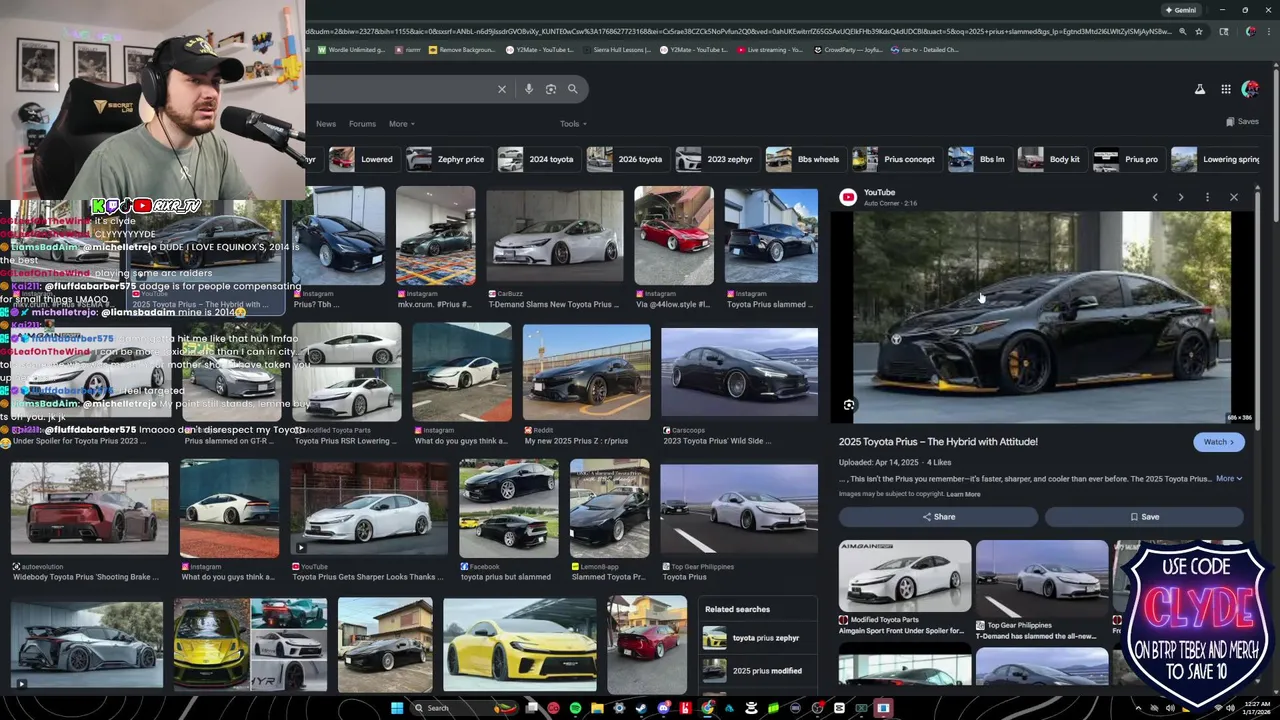Image resolution: width=1280 pixels, height=720 pixels.
Task: Save the previewed image
Action: [x=1144, y=517]
